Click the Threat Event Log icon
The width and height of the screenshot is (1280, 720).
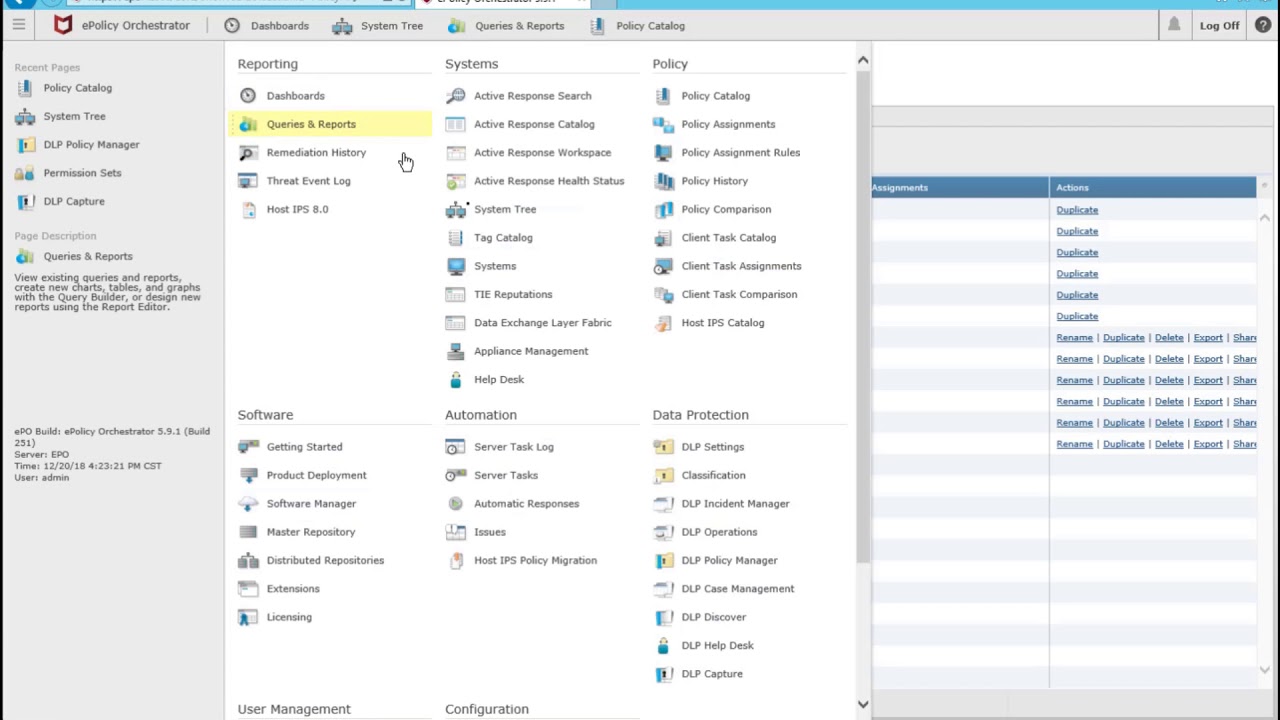point(247,181)
